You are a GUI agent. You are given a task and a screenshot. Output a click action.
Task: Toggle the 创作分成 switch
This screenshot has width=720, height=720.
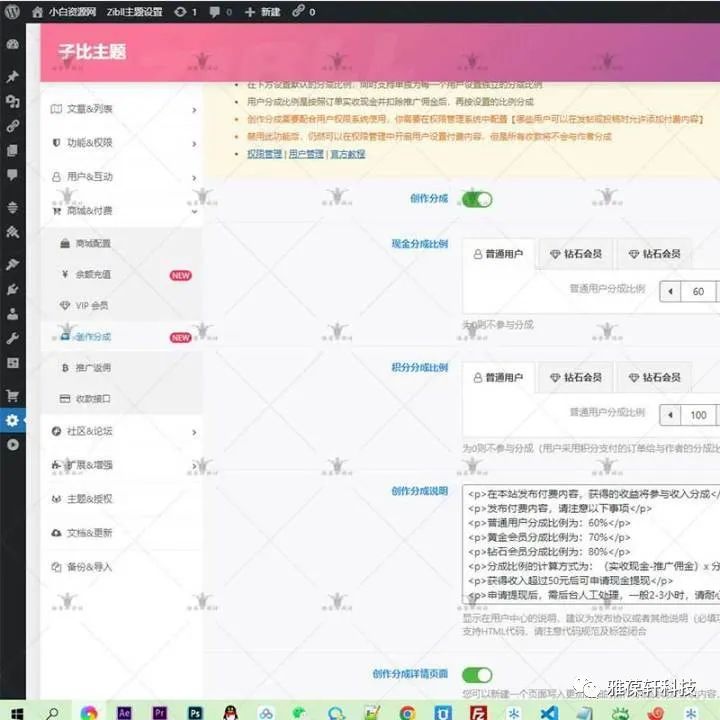tap(477, 199)
